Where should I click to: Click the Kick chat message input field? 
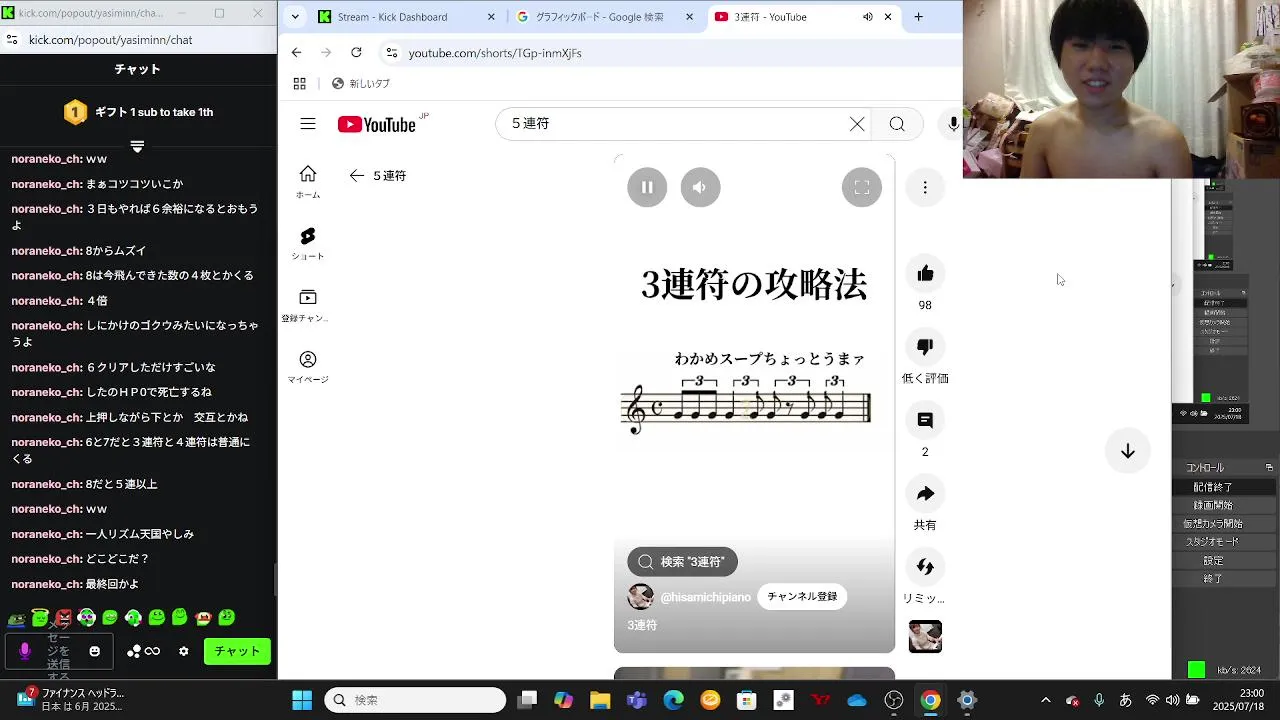point(60,651)
